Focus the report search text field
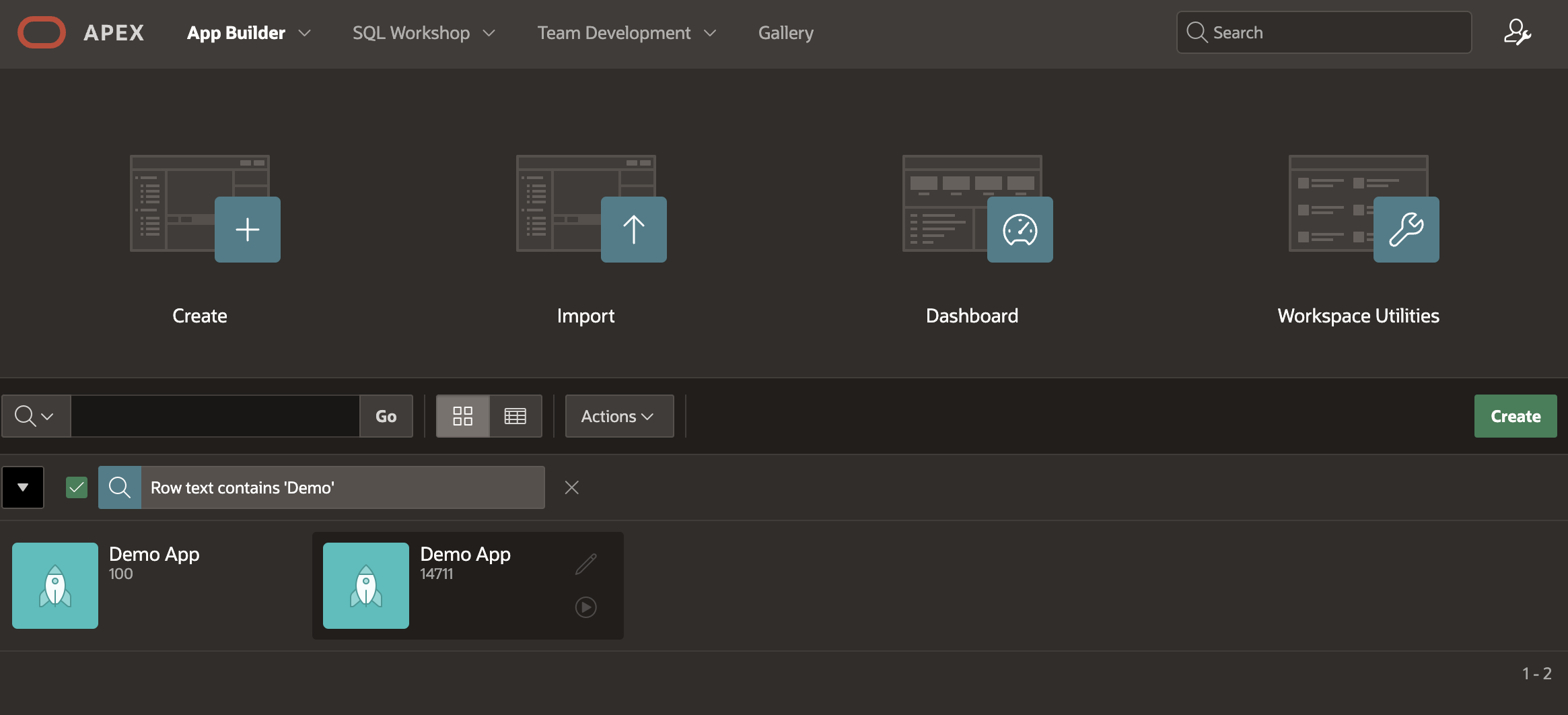 (215, 416)
